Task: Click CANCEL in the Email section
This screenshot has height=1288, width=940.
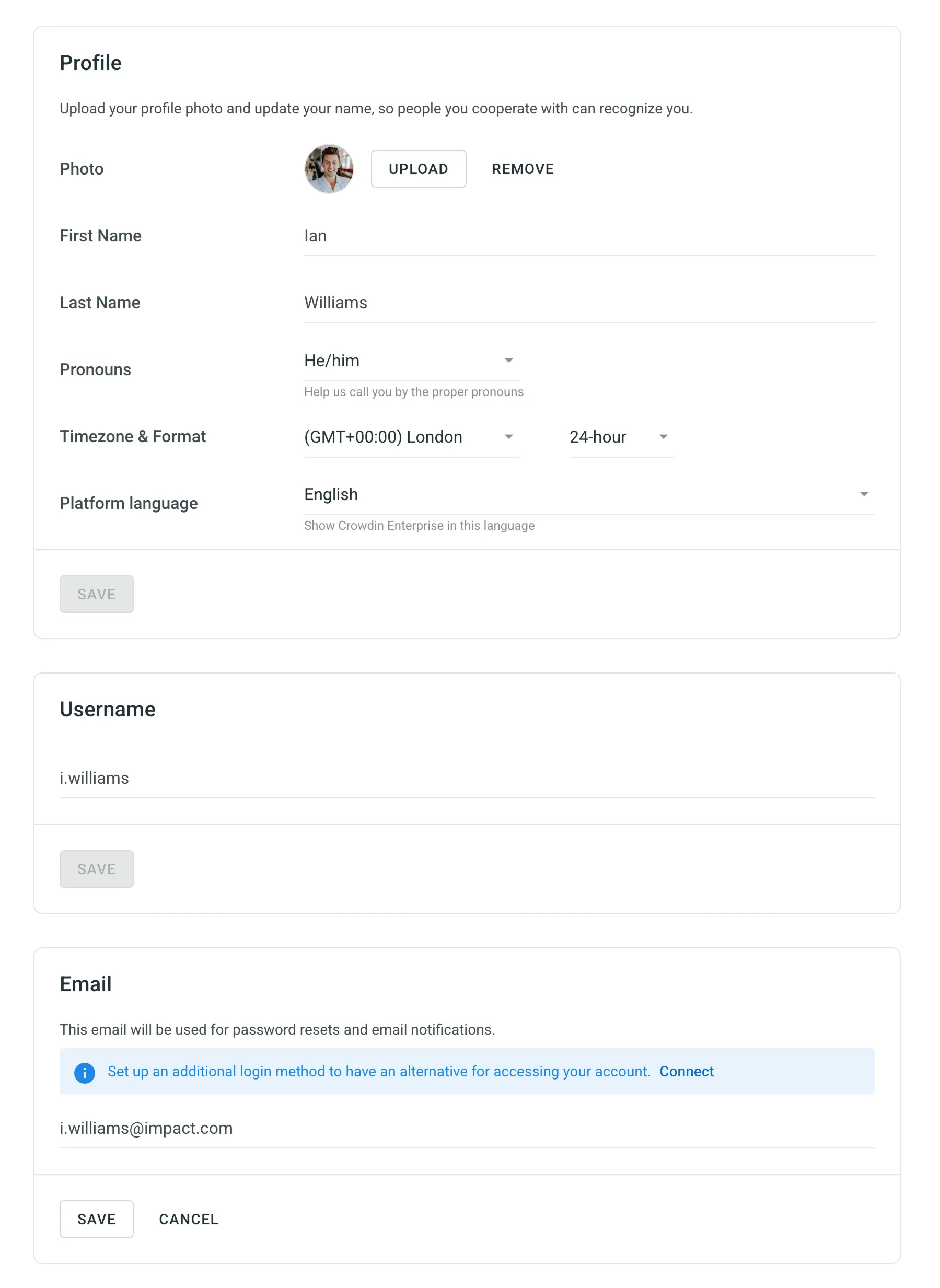Action: 188,1219
